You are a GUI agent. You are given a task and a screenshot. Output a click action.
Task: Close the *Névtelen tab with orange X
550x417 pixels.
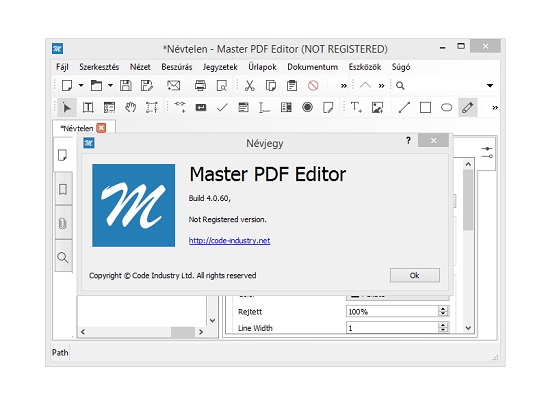tap(101, 128)
